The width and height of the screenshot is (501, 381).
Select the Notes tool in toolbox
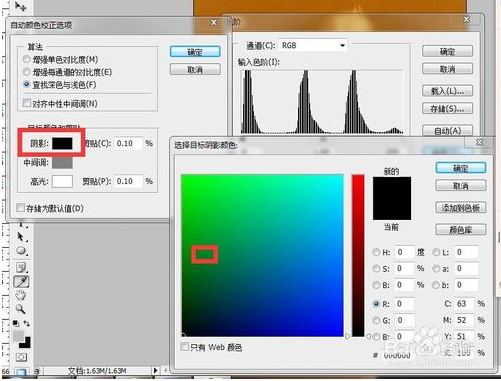click(x=21, y=267)
